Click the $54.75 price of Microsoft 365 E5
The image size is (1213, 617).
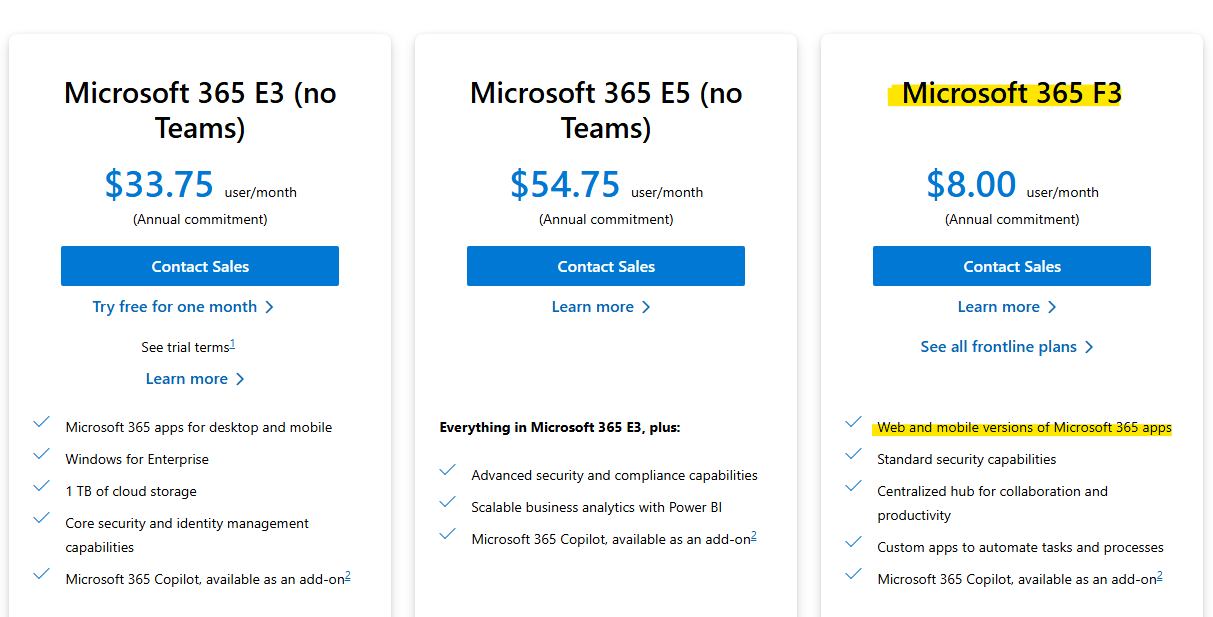565,184
